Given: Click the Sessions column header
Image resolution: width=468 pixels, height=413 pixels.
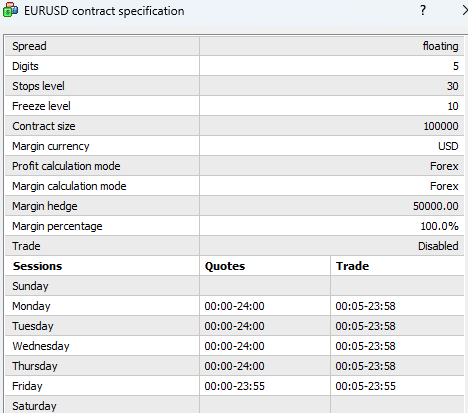Looking at the screenshot, I should [37, 266].
